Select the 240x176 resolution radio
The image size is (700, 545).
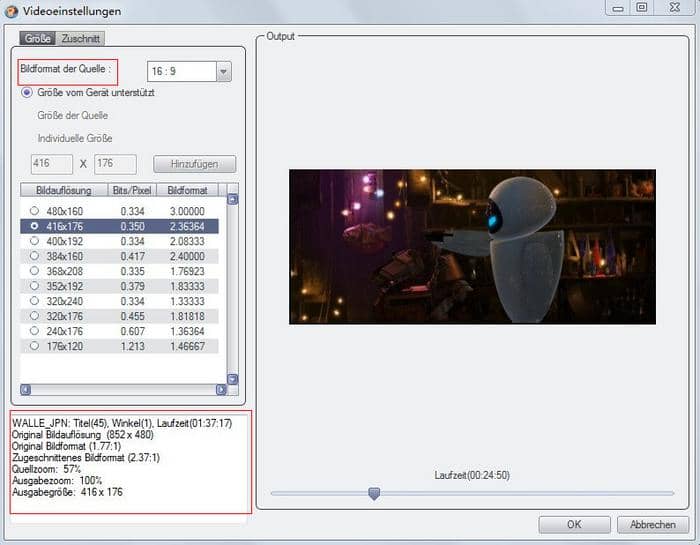[x=34, y=331]
